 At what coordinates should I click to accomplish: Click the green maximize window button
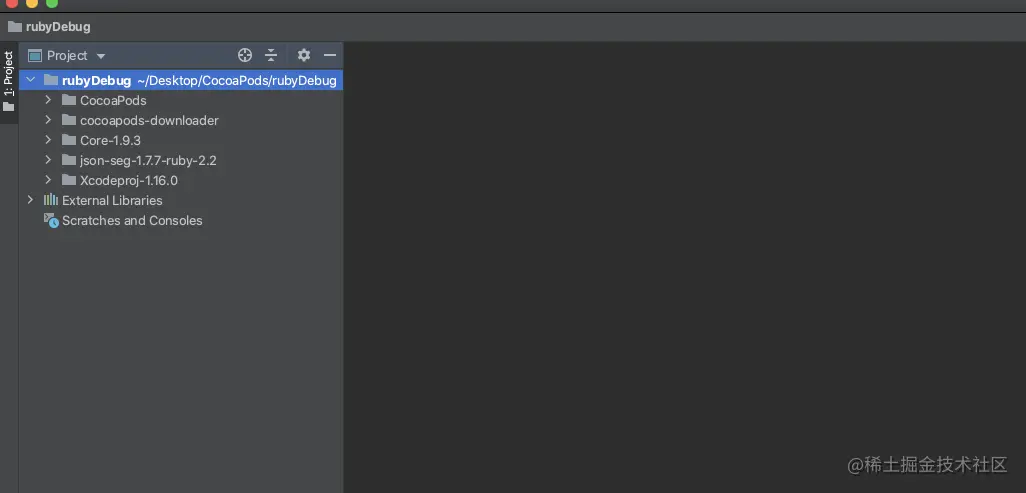52,3
